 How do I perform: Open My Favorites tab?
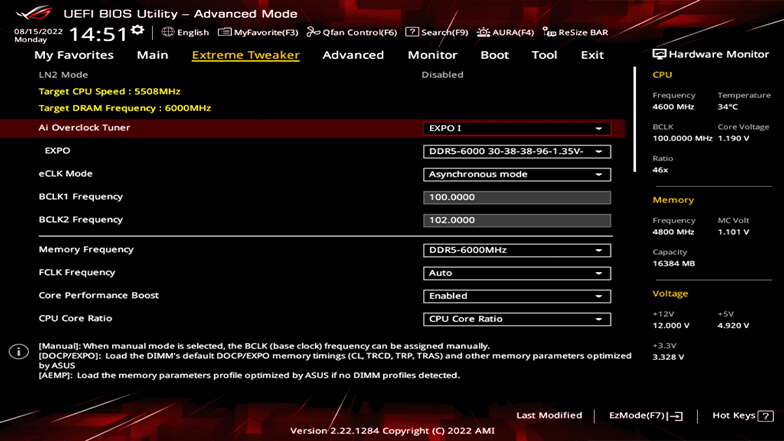click(74, 55)
